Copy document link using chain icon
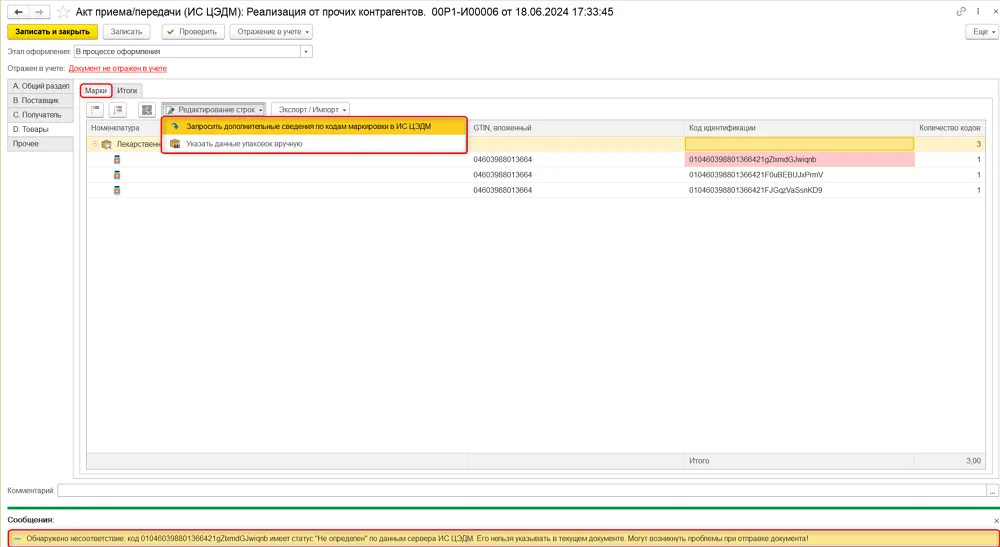 961,11
